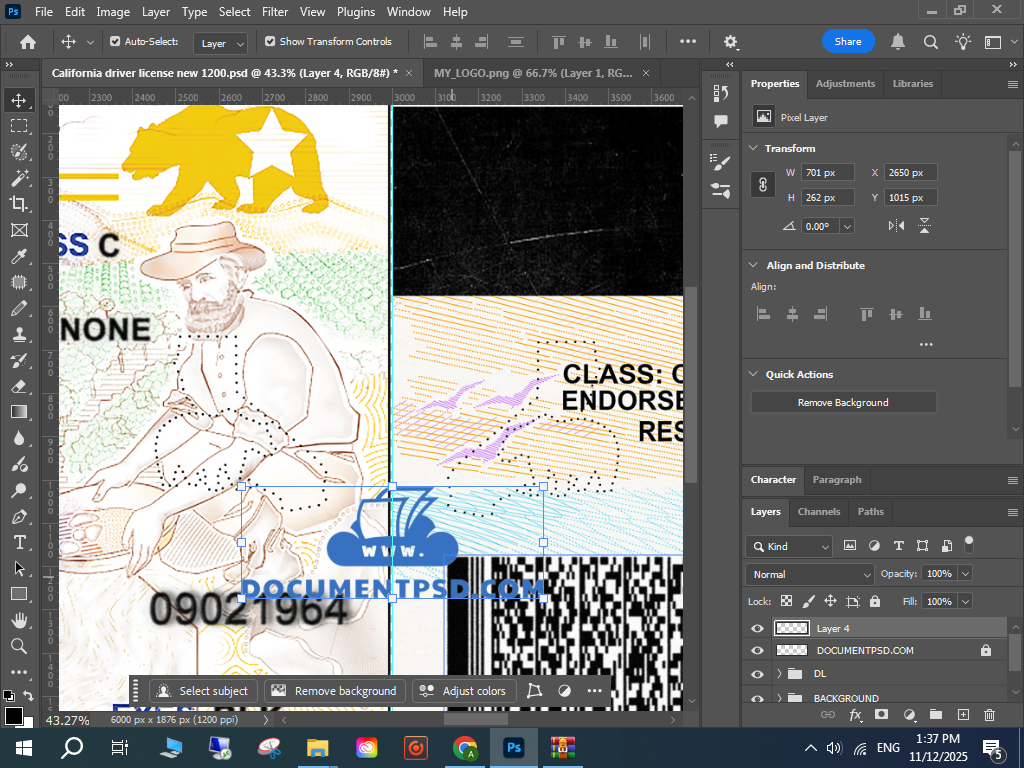This screenshot has height=768, width=1024.
Task: Open the Normal blend mode dropdown
Action: pos(810,574)
